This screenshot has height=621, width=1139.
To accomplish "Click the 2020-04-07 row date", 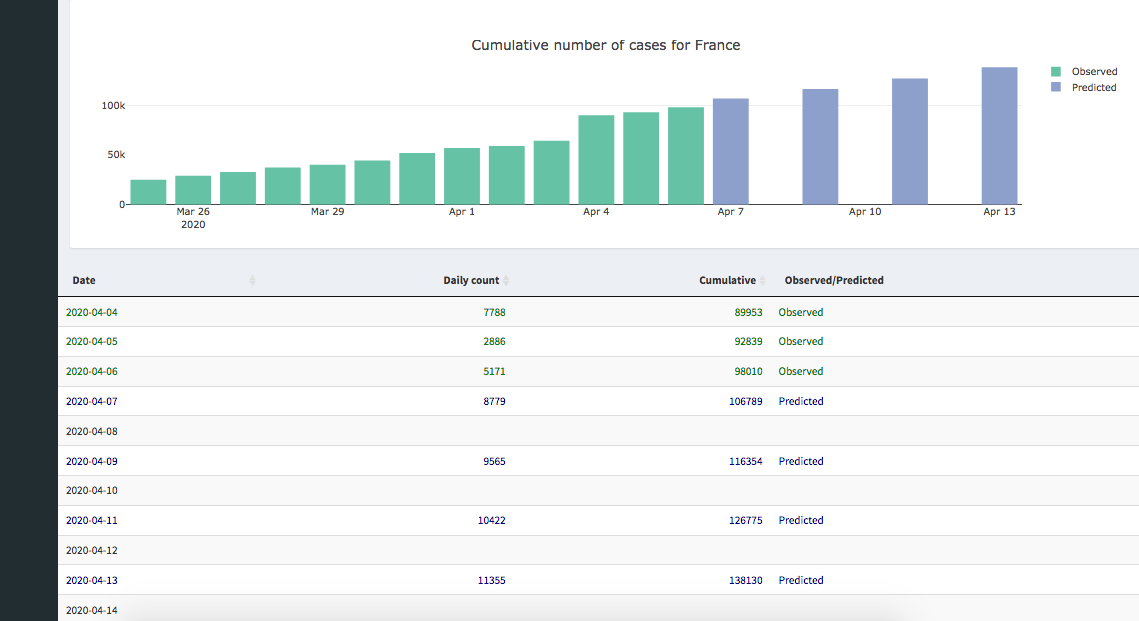I will (x=91, y=401).
